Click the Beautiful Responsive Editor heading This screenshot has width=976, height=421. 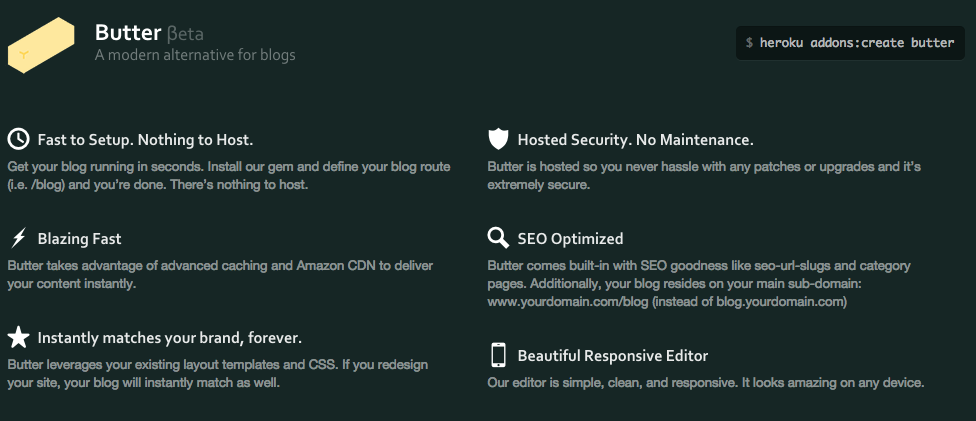click(612, 356)
